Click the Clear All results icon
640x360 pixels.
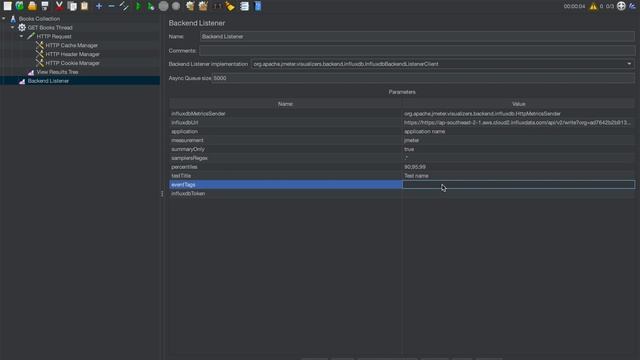[x=203, y=6]
